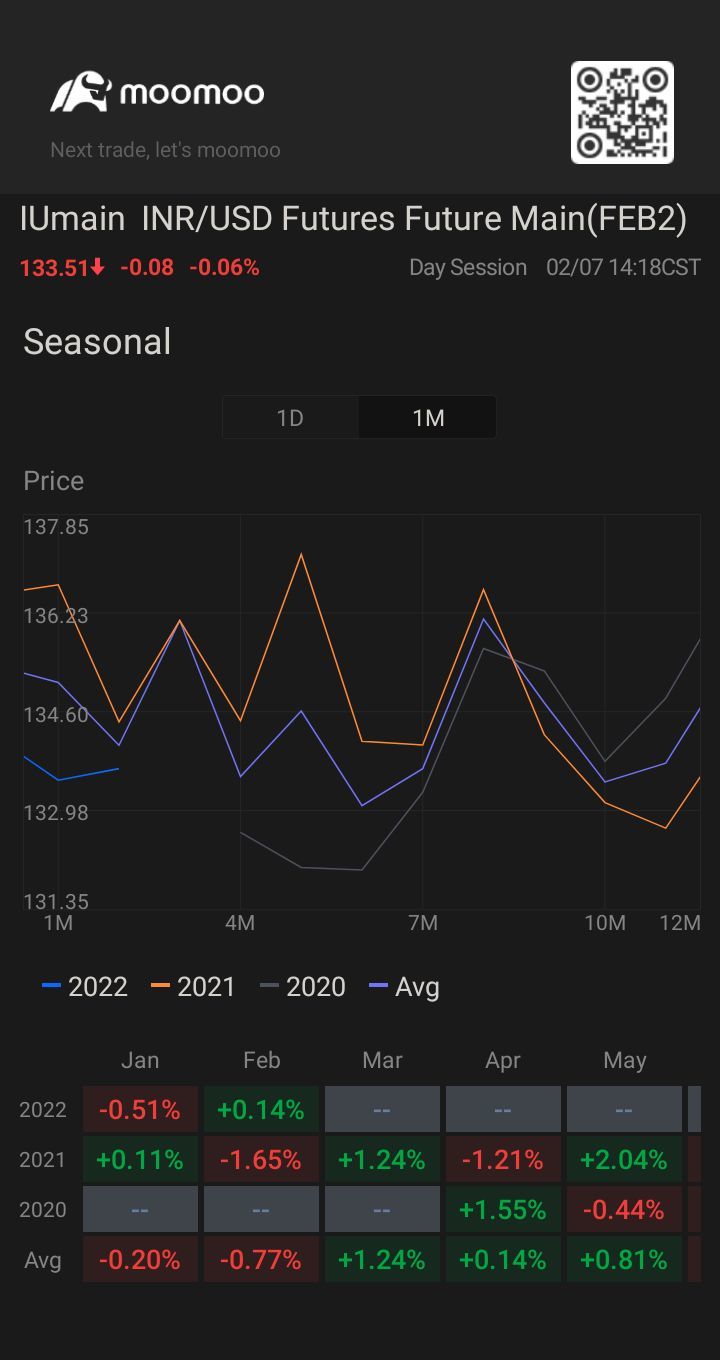Click the 7M marker on chart axis
Screen dimensions: 720x1360
(423, 923)
